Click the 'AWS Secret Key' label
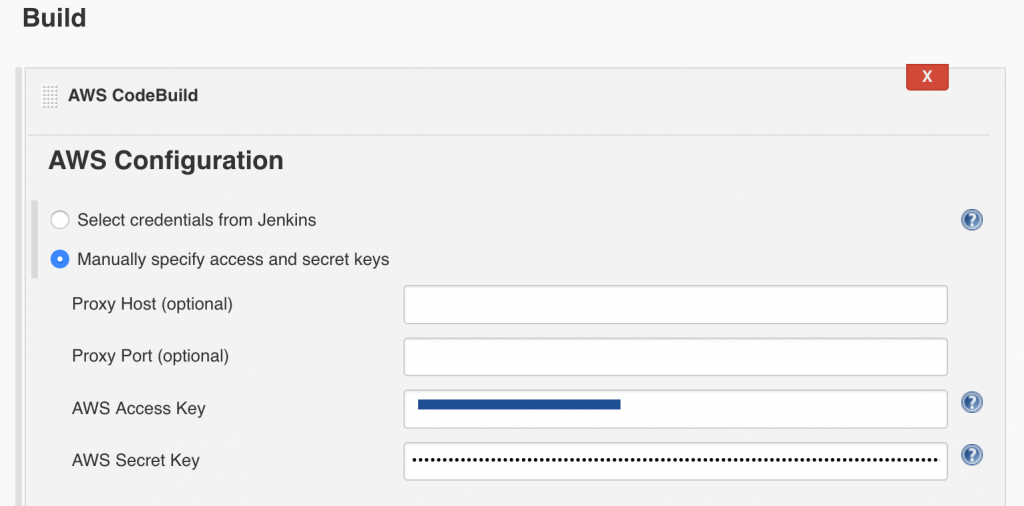Viewport: 1024px width, 506px height. 136,461
